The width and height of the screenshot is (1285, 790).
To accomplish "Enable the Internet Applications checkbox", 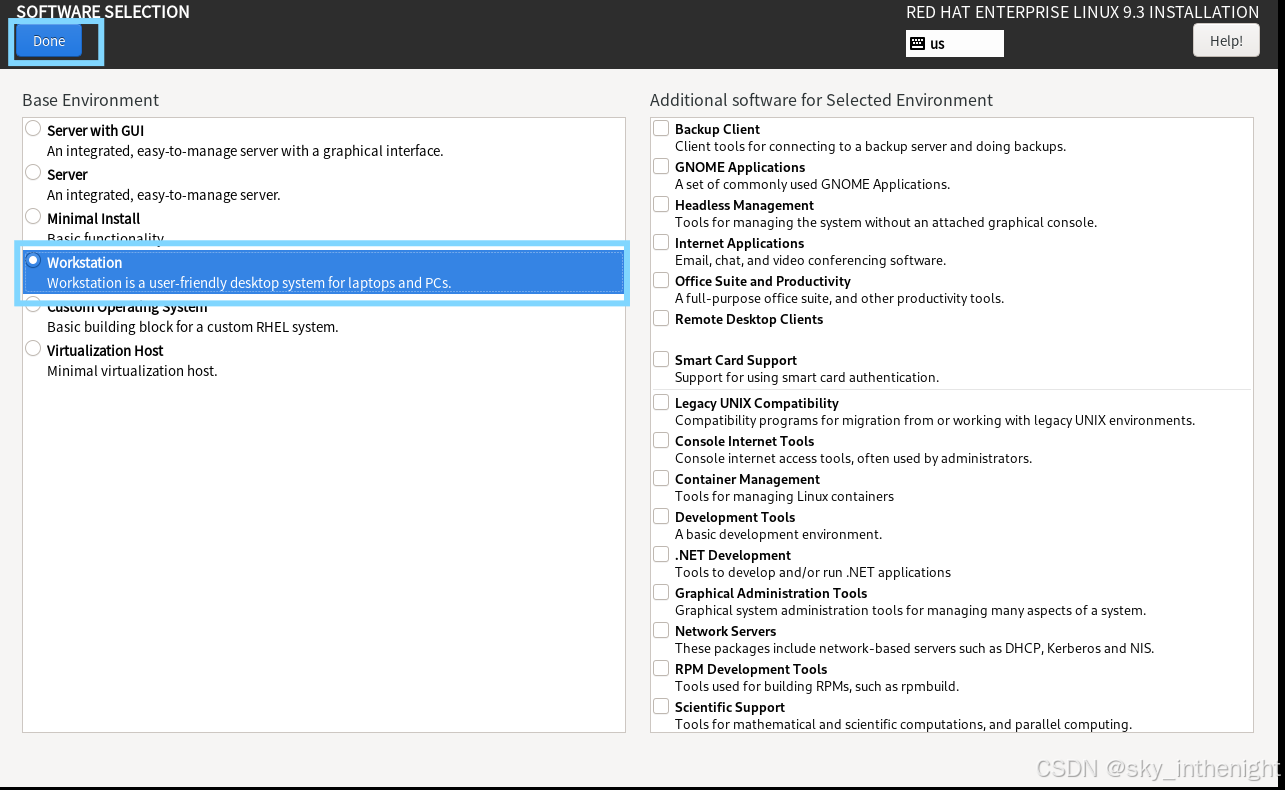I will pyautogui.click(x=661, y=242).
